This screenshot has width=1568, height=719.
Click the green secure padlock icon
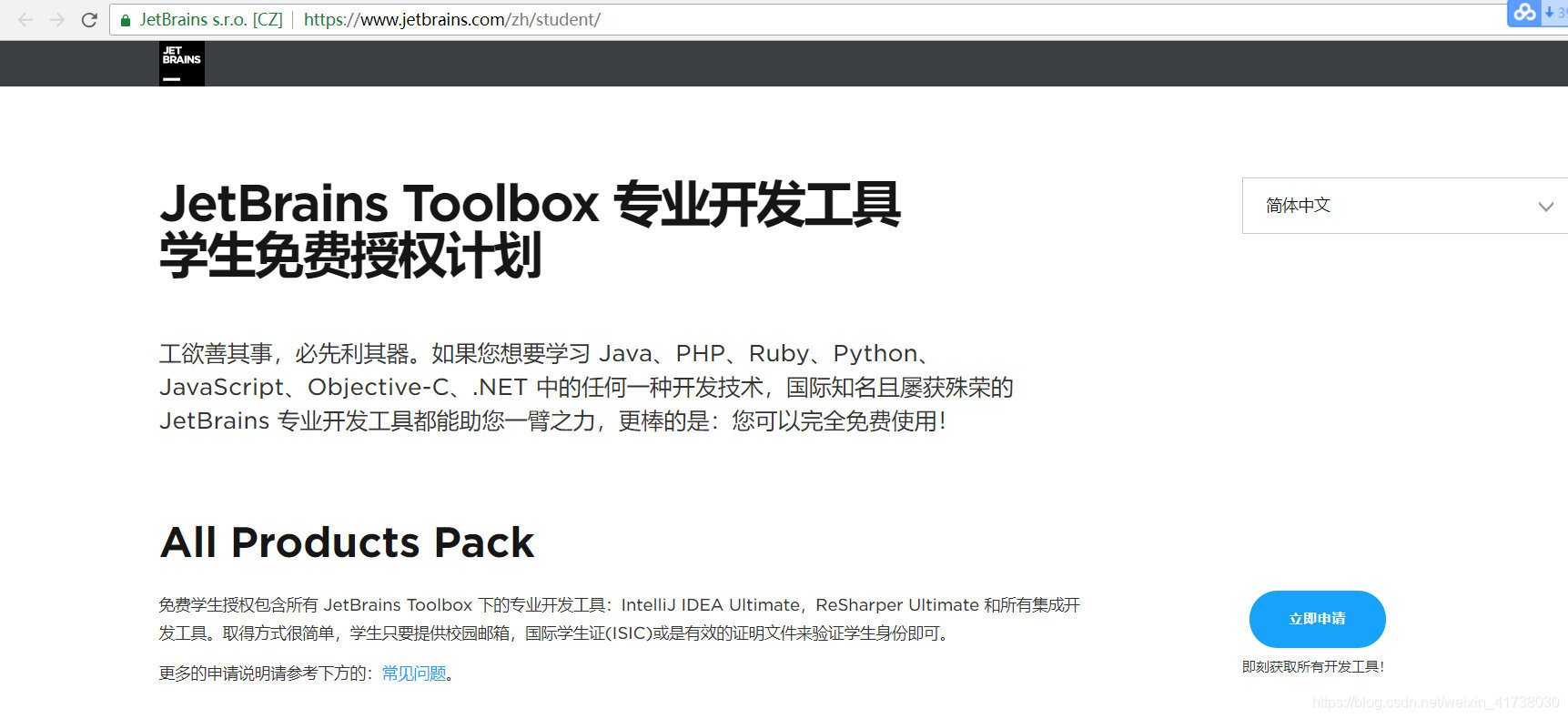tap(126, 20)
